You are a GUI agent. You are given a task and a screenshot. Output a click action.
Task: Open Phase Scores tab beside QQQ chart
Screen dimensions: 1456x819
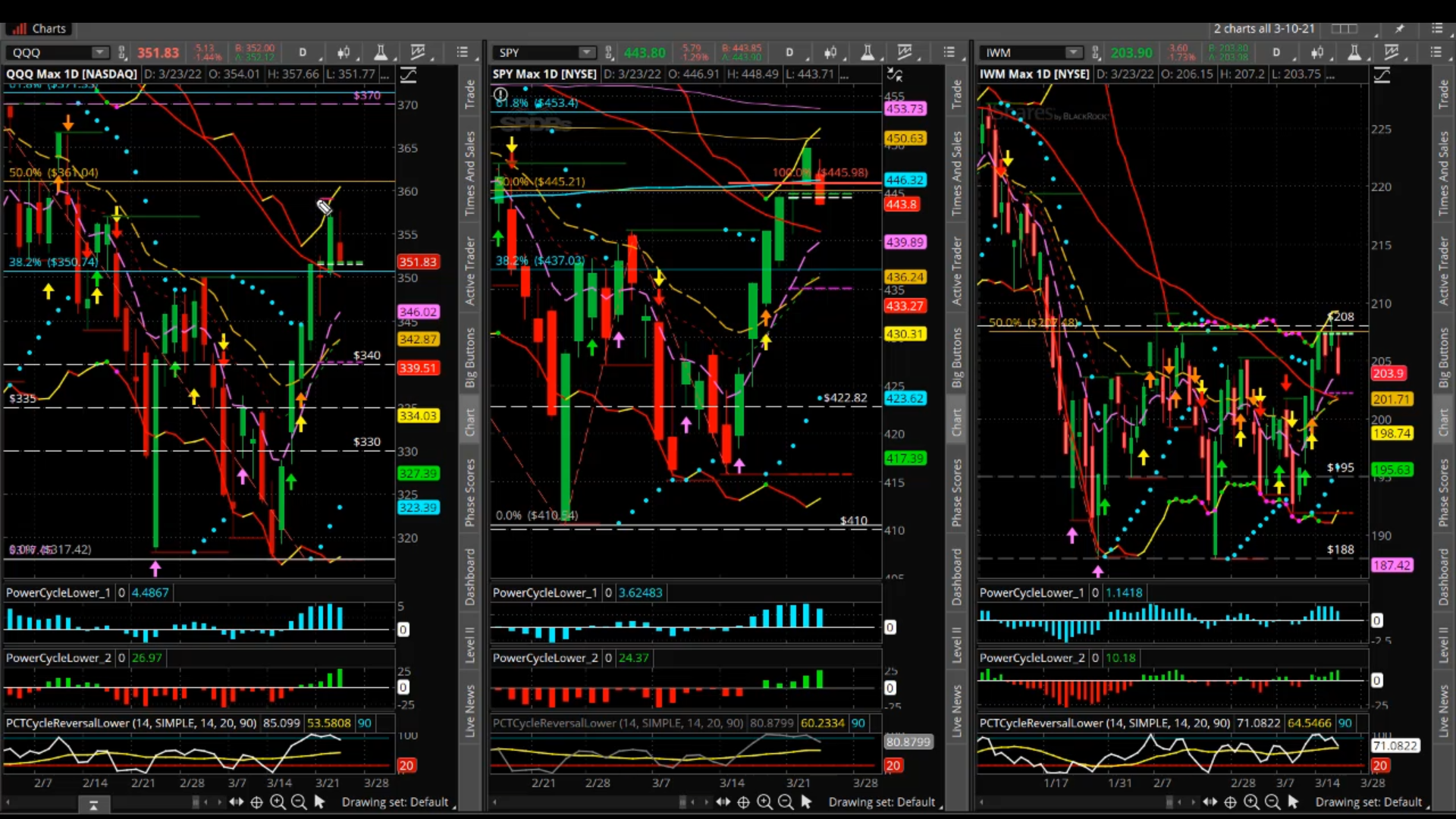pos(470,493)
